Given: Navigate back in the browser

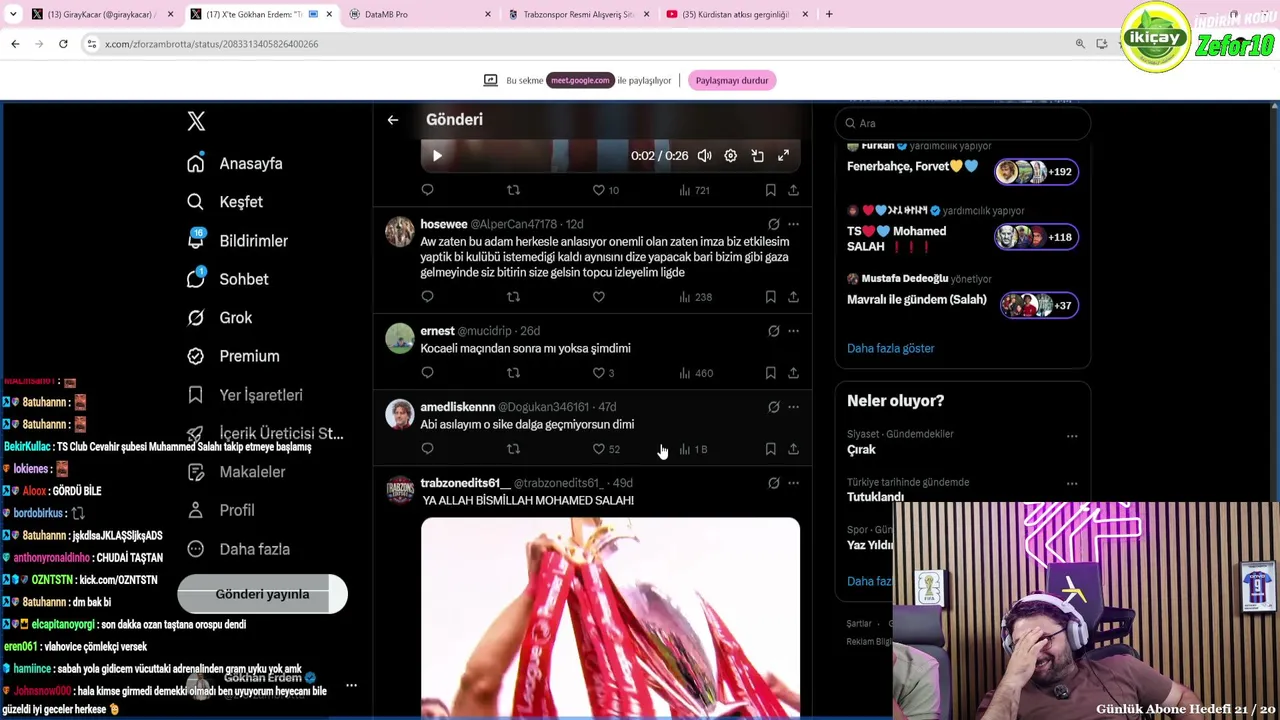Looking at the screenshot, I should pyautogui.click(x=15, y=44).
